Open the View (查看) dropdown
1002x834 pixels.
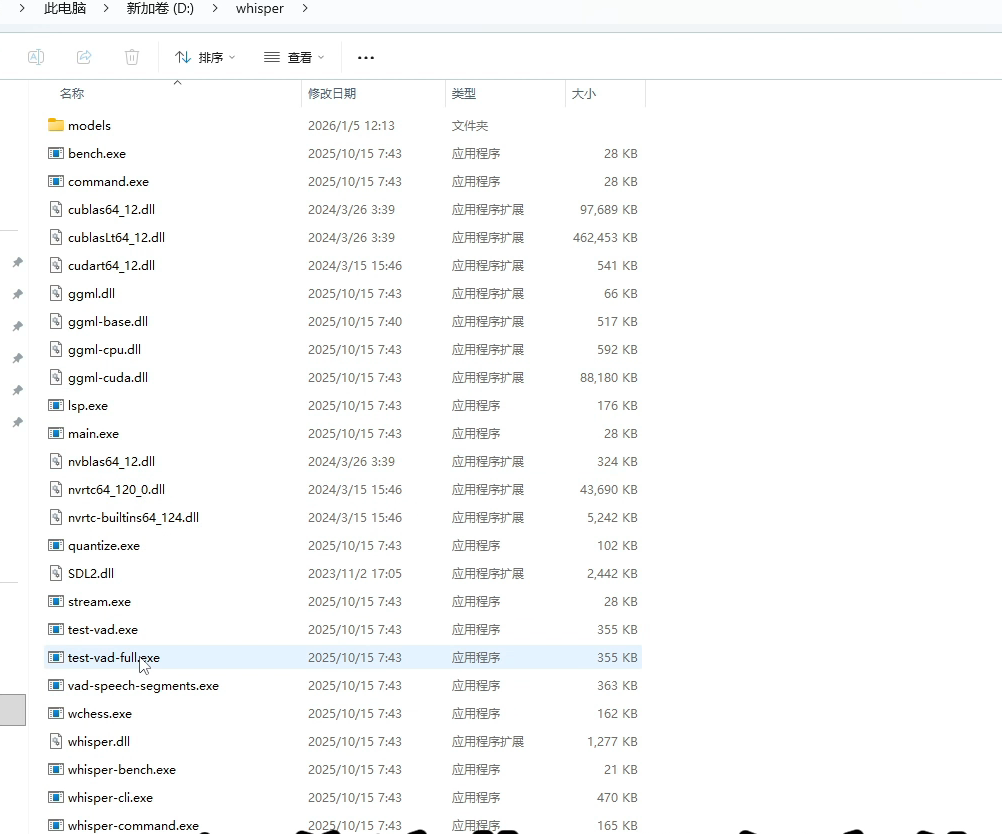click(294, 58)
